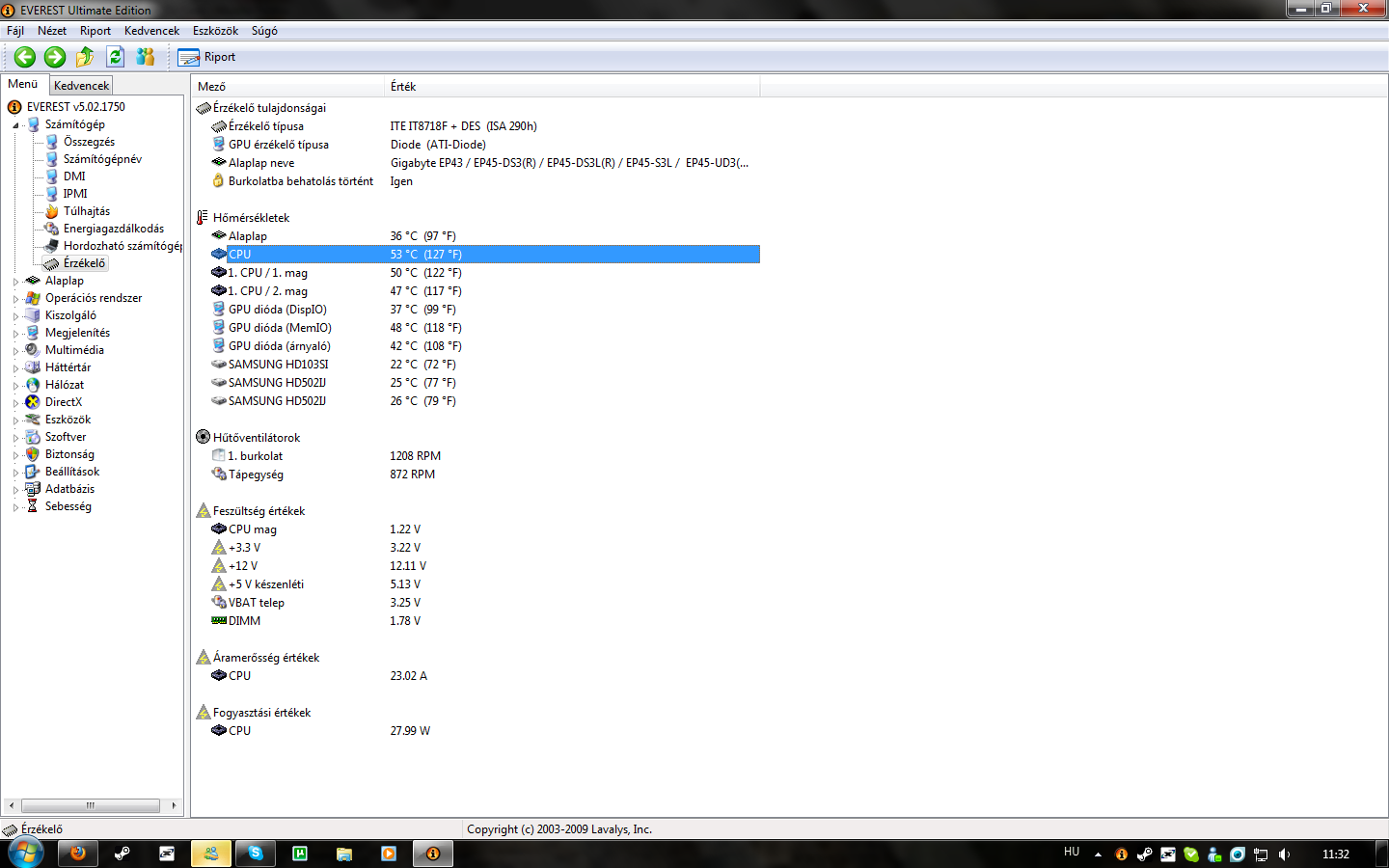Select DMI tree item
The height and width of the screenshot is (868, 1389).
pos(74,176)
